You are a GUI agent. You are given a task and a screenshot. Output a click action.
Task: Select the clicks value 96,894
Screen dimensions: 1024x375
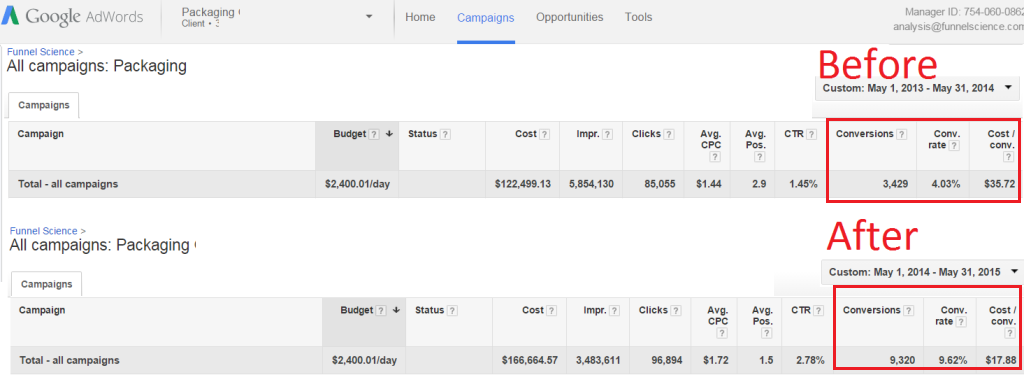pyautogui.click(x=667, y=360)
